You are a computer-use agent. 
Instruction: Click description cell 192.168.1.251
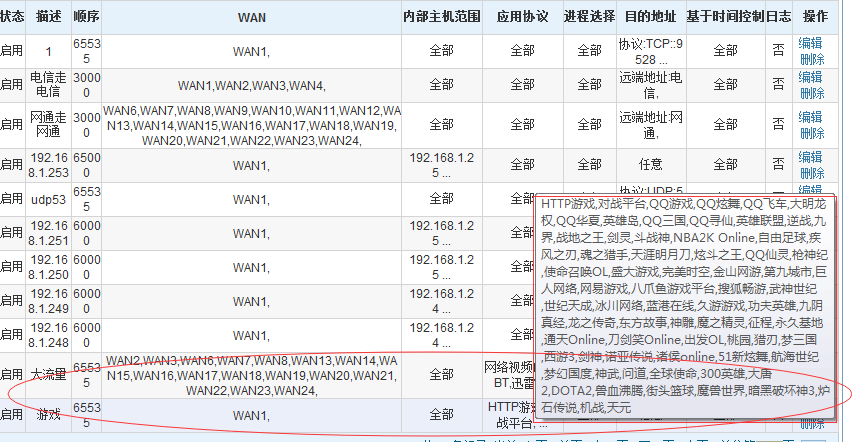48,233
